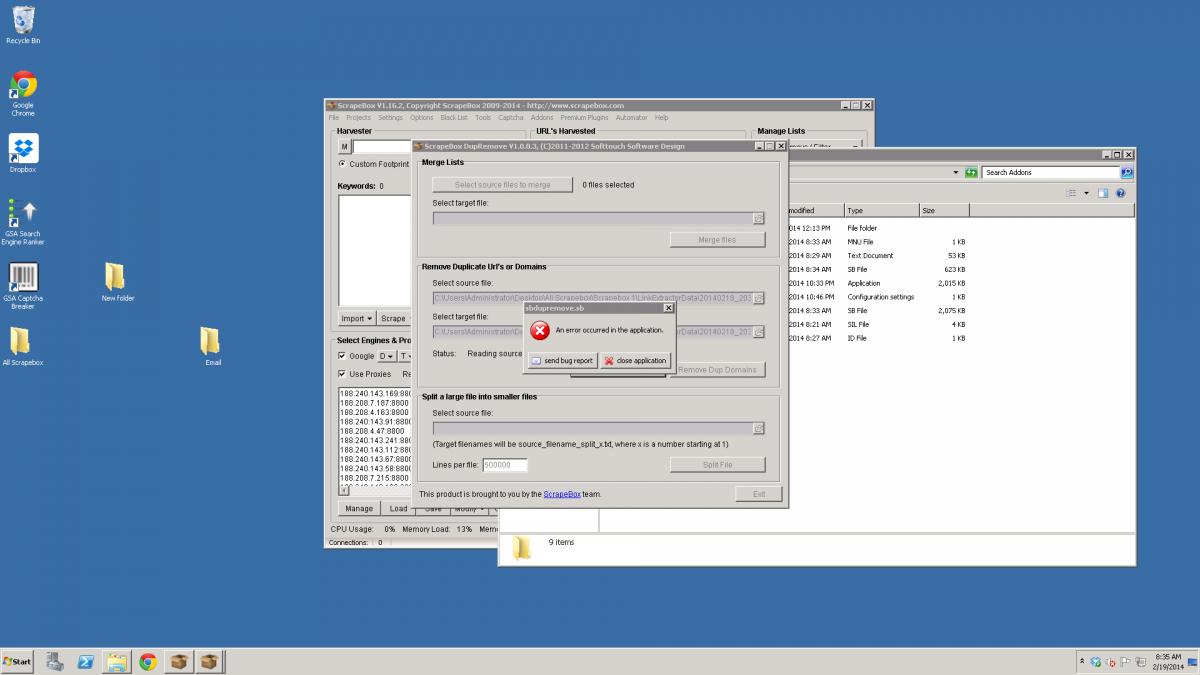Screen dimensions: 1200x675
Task: Click the Merge files button
Action: pos(717,240)
